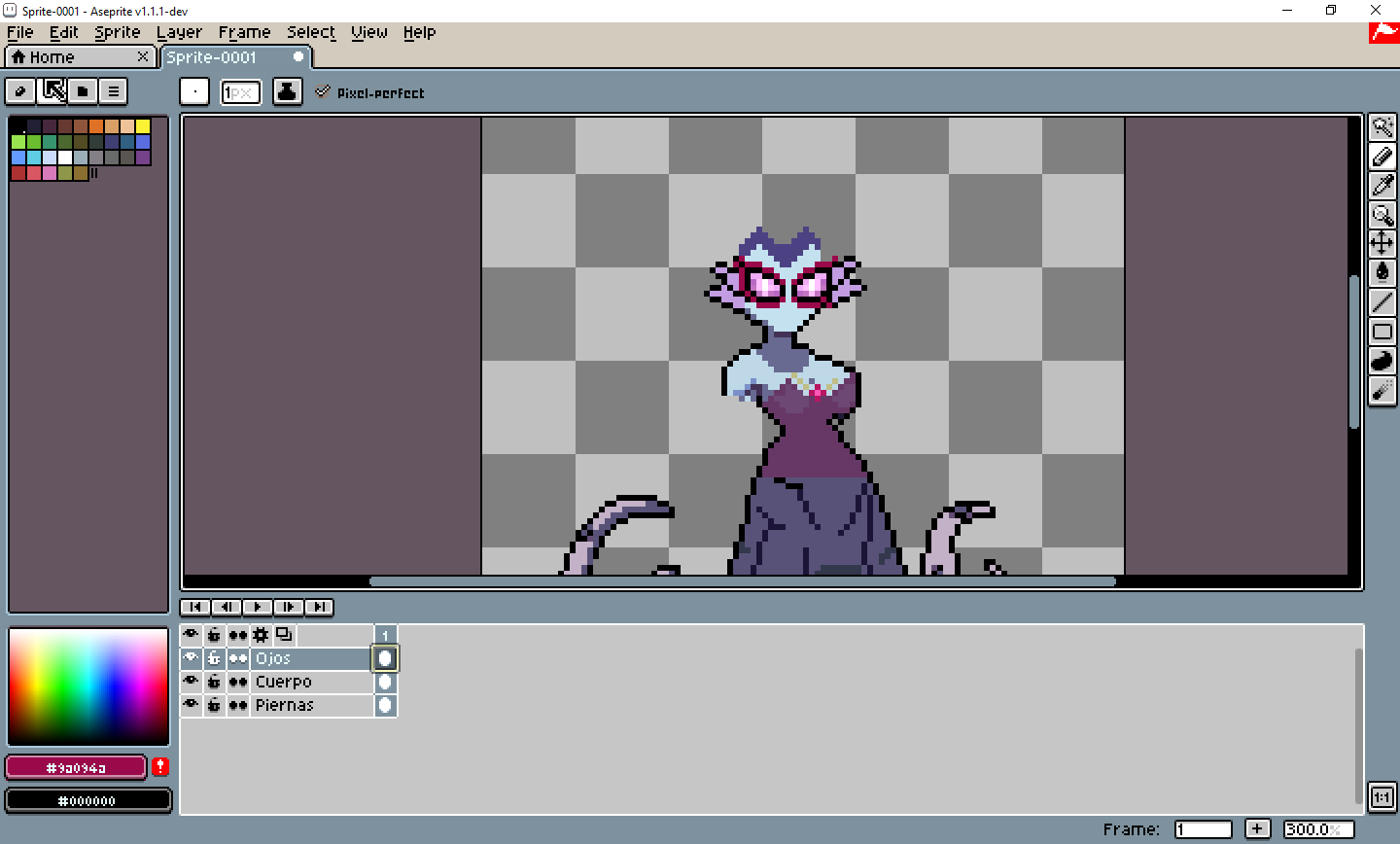The width and height of the screenshot is (1400, 844).
Task: Select the eyedropper tool
Action: 1382,185
